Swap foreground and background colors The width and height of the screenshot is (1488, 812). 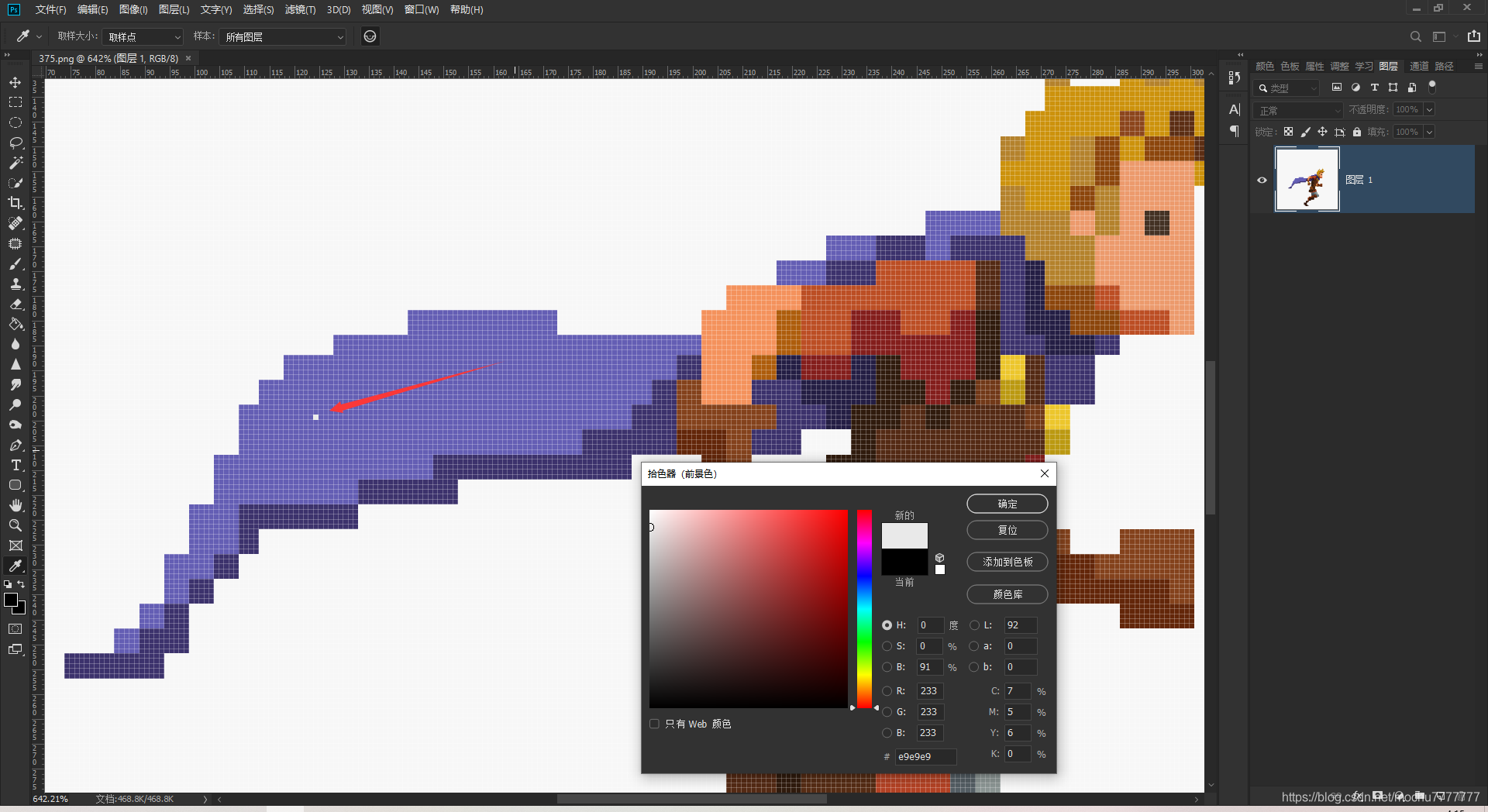[x=21, y=584]
